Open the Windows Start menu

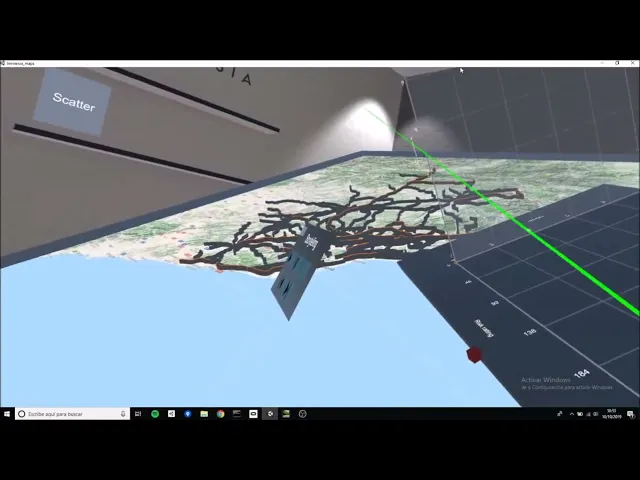tap(7, 414)
